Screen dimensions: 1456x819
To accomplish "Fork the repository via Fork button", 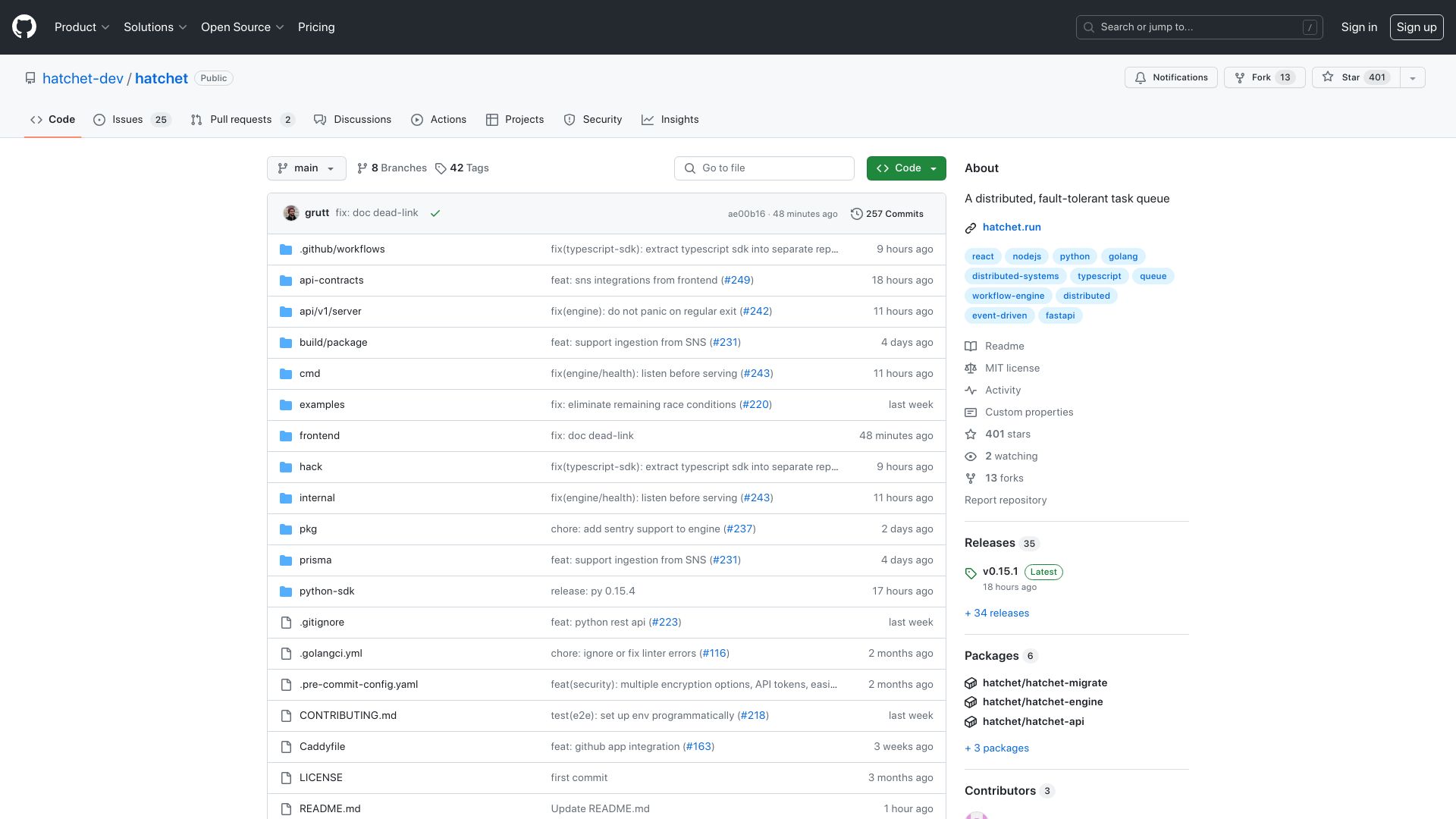I will (1264, 77).
